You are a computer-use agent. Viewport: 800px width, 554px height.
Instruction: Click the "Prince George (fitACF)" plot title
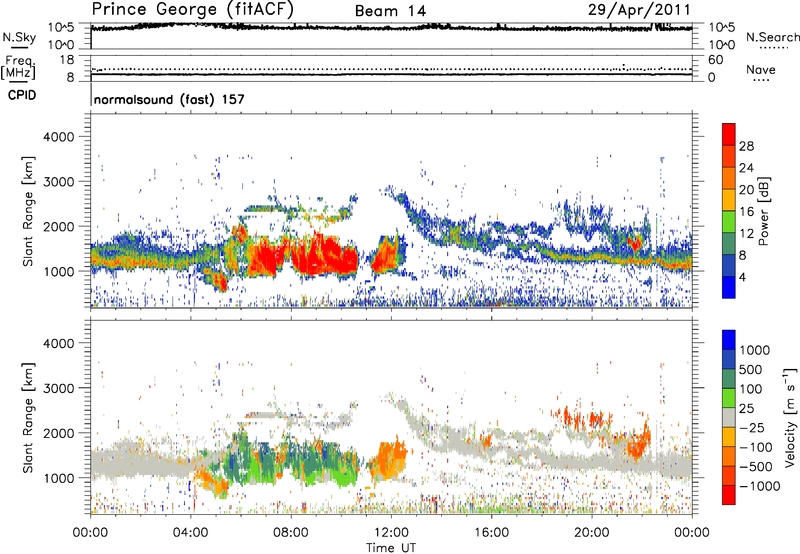[192, 9]
